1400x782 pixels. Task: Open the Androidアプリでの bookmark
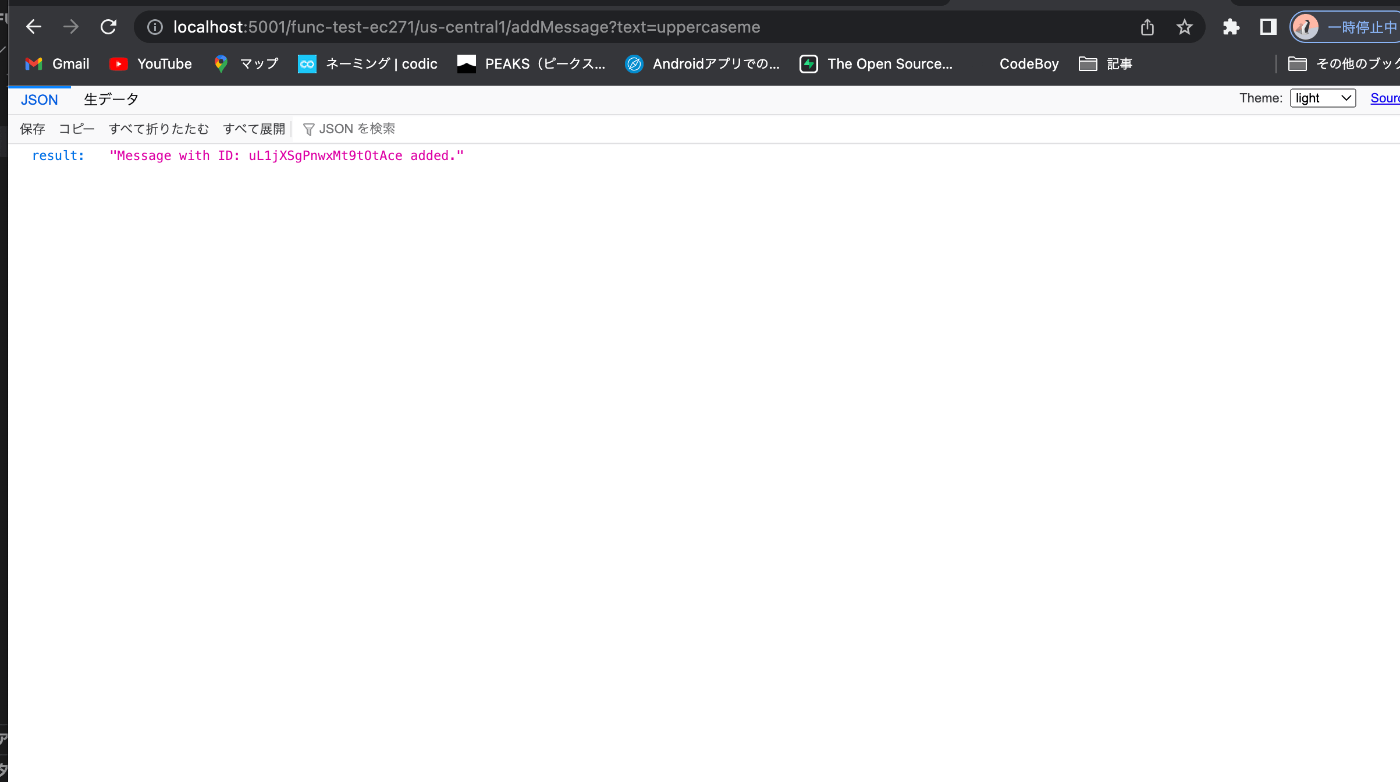[702, 64]
